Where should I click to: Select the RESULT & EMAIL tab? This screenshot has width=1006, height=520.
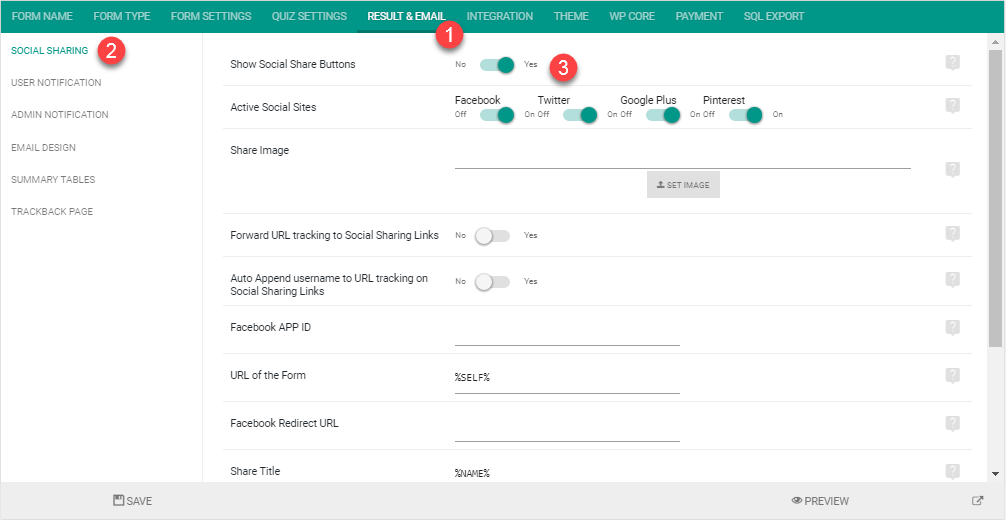406,17
